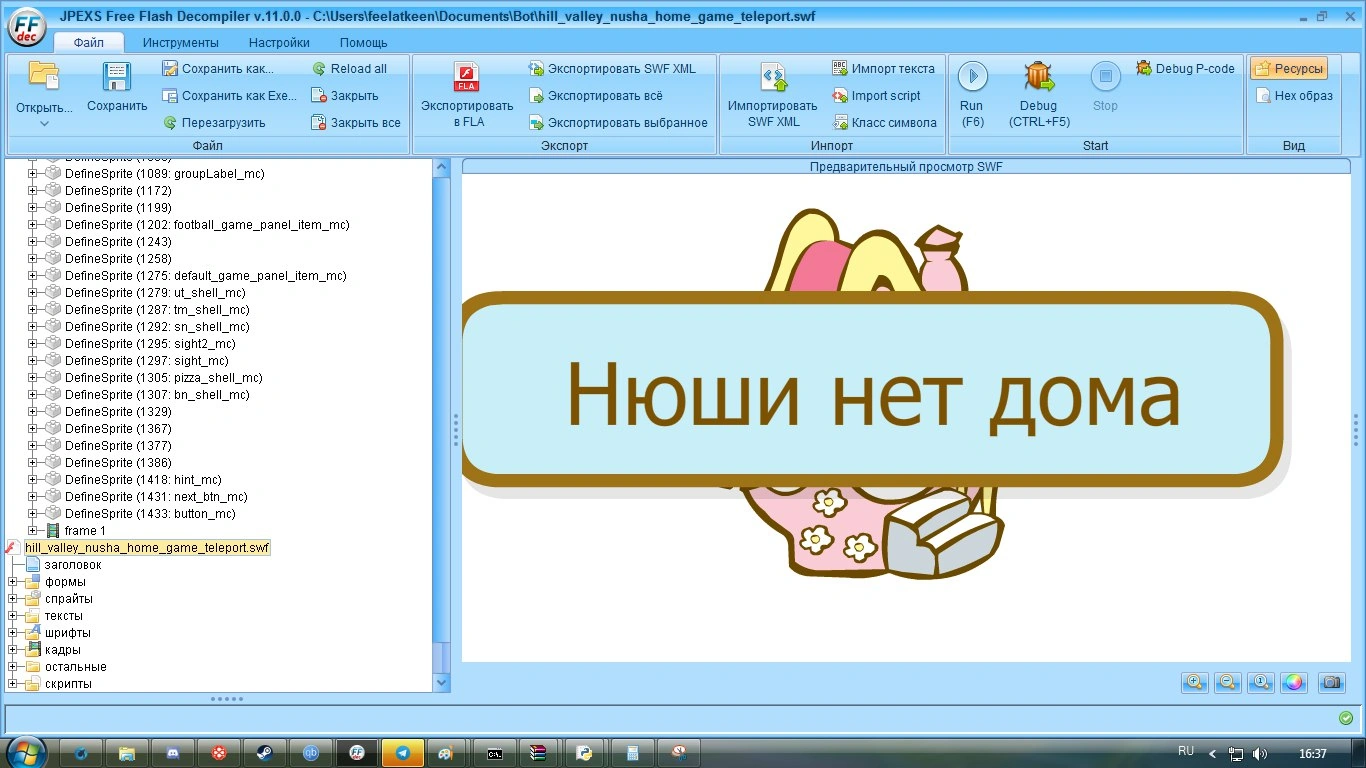
Task: Take a snapshot with the camera icon
Action: click(1331, 682)
